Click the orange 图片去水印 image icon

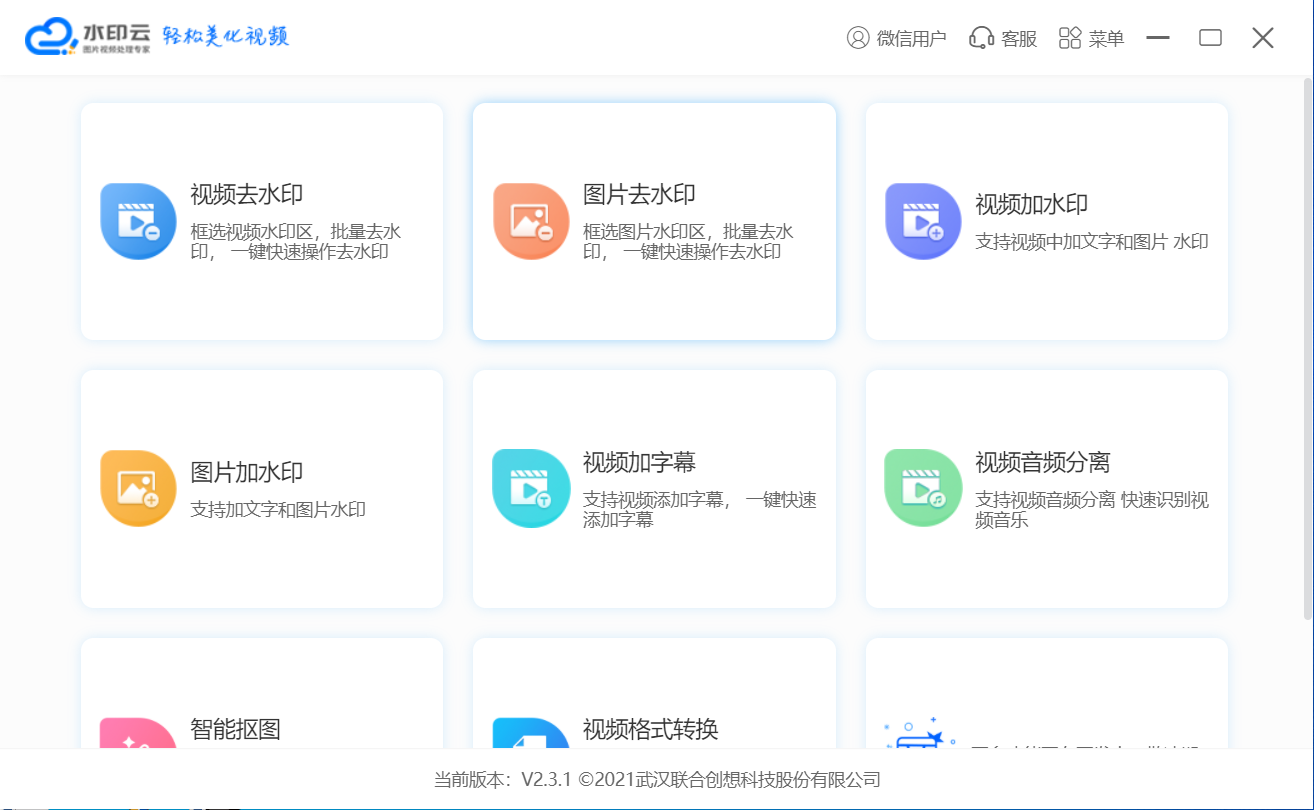click(531, 221)
